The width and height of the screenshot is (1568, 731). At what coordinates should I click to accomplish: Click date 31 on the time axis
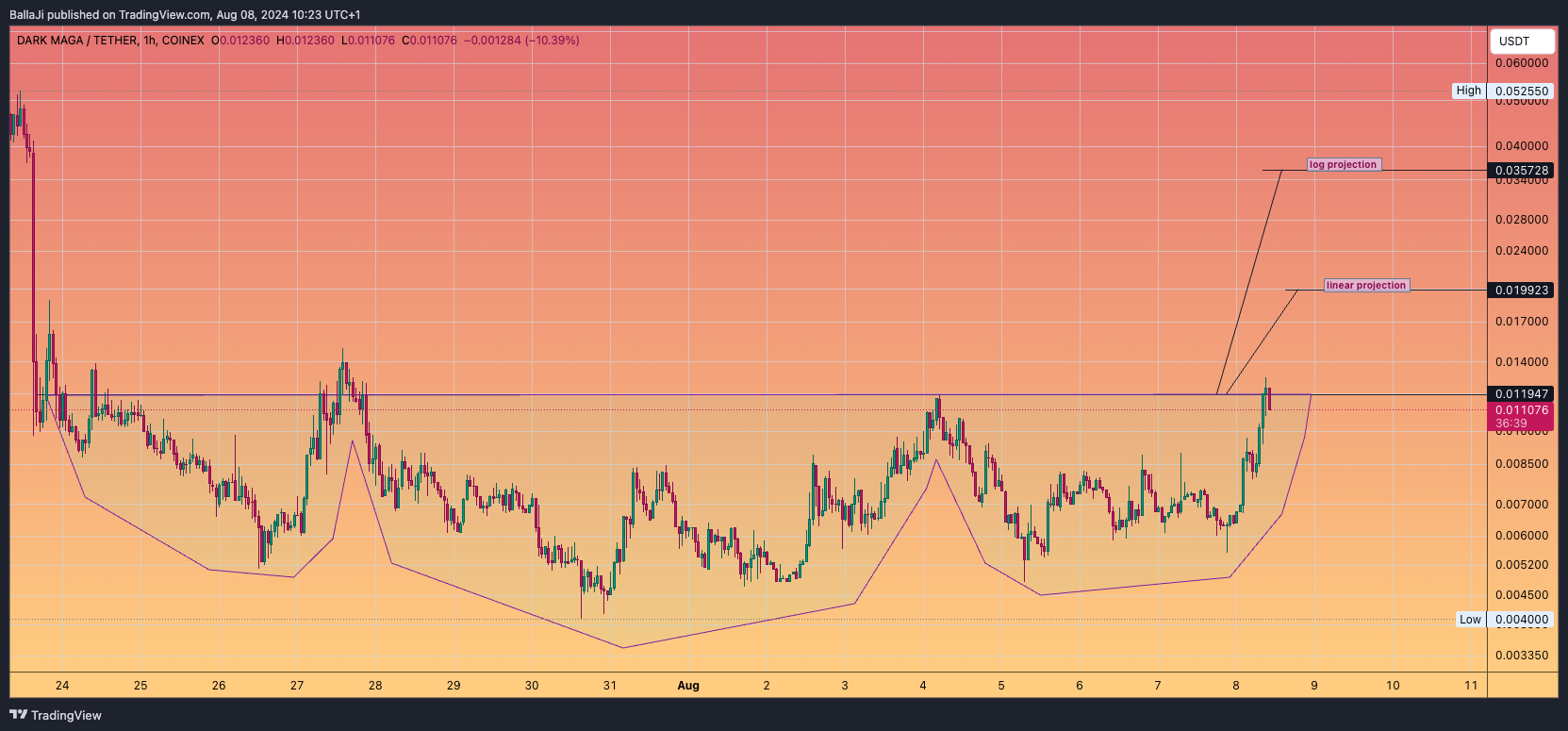610,686
